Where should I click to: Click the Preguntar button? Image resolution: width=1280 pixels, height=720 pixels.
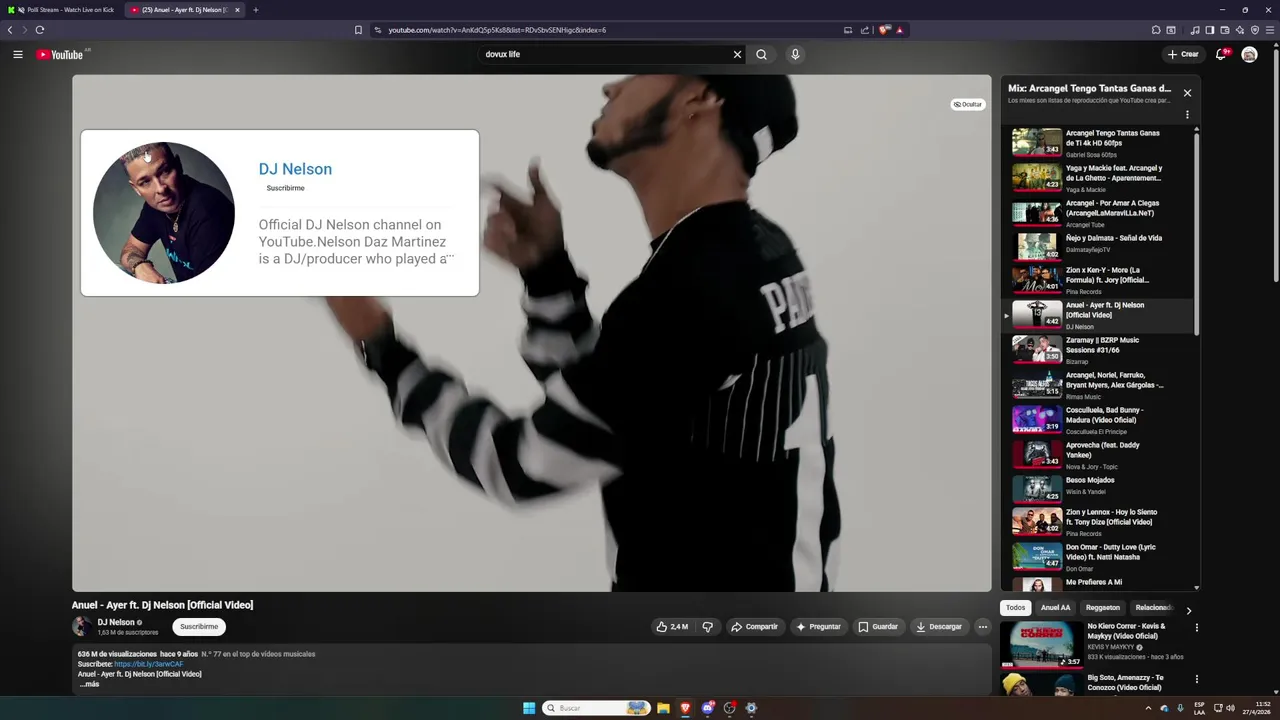(818, 627)
